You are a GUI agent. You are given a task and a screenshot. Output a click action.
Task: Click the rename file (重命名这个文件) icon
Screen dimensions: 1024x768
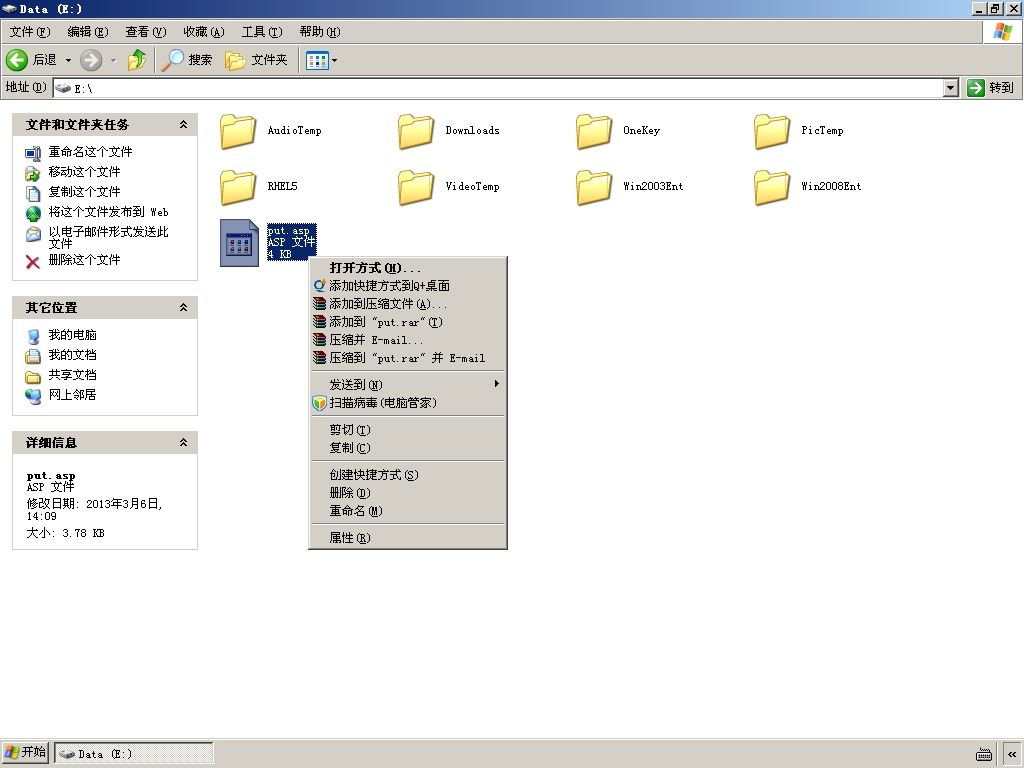(x=33, y=153)
